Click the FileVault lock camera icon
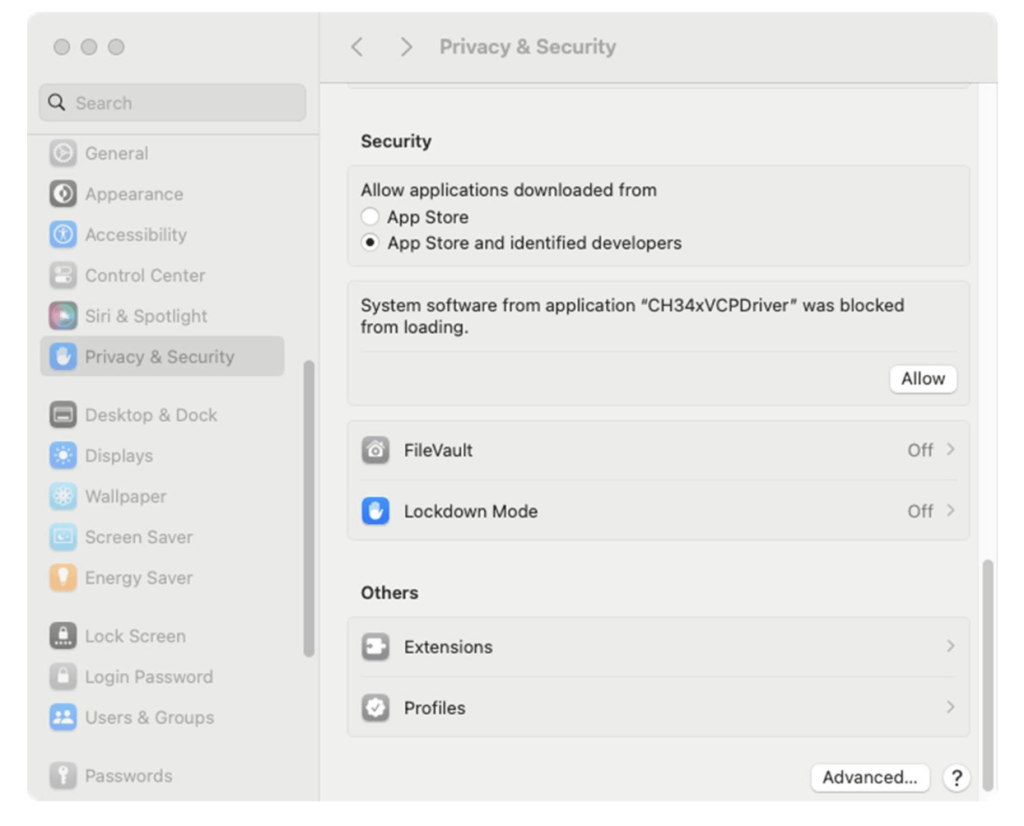The image size is (1024, 826). 375,450
